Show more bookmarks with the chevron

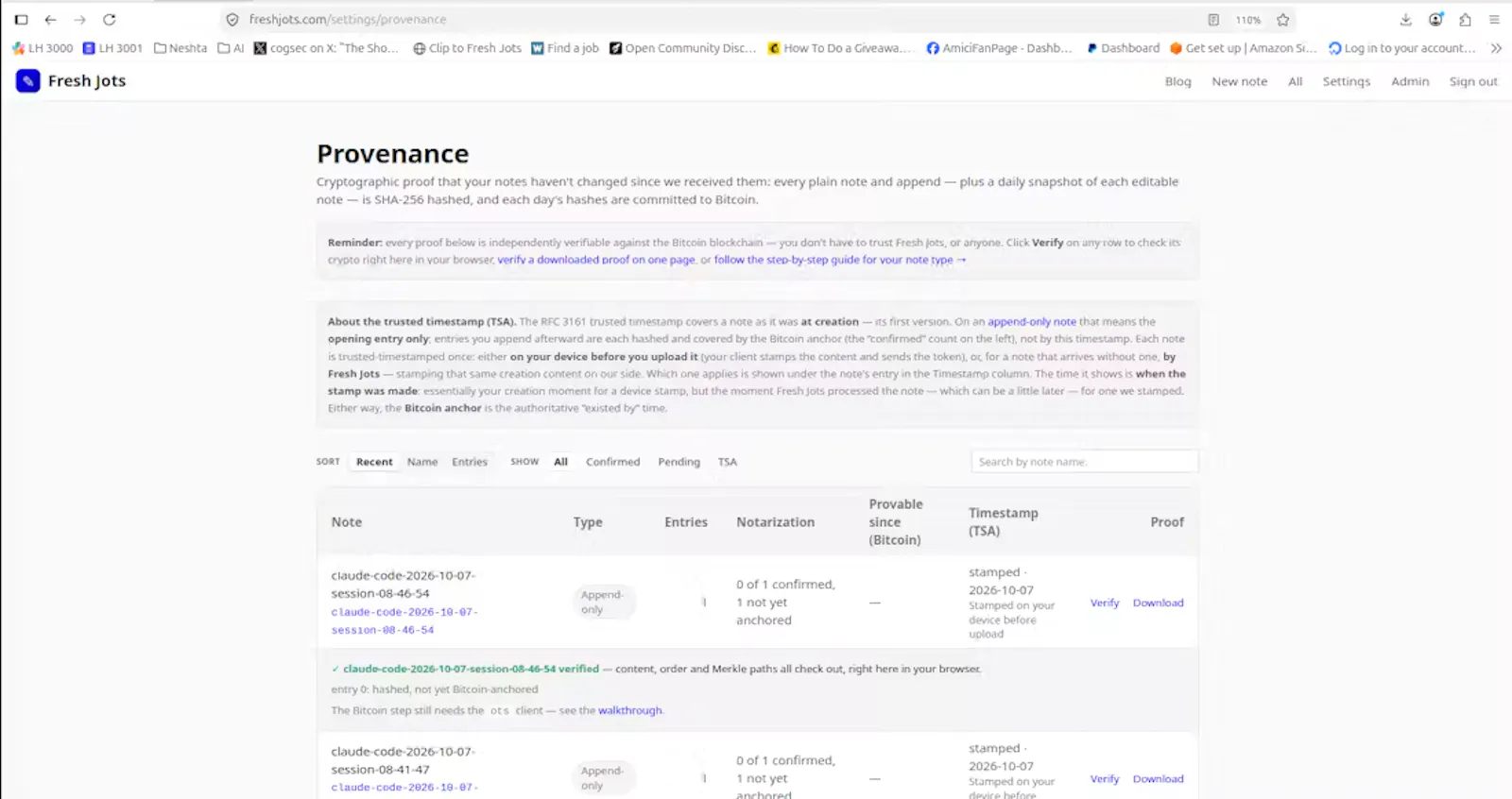(1496, 48)
